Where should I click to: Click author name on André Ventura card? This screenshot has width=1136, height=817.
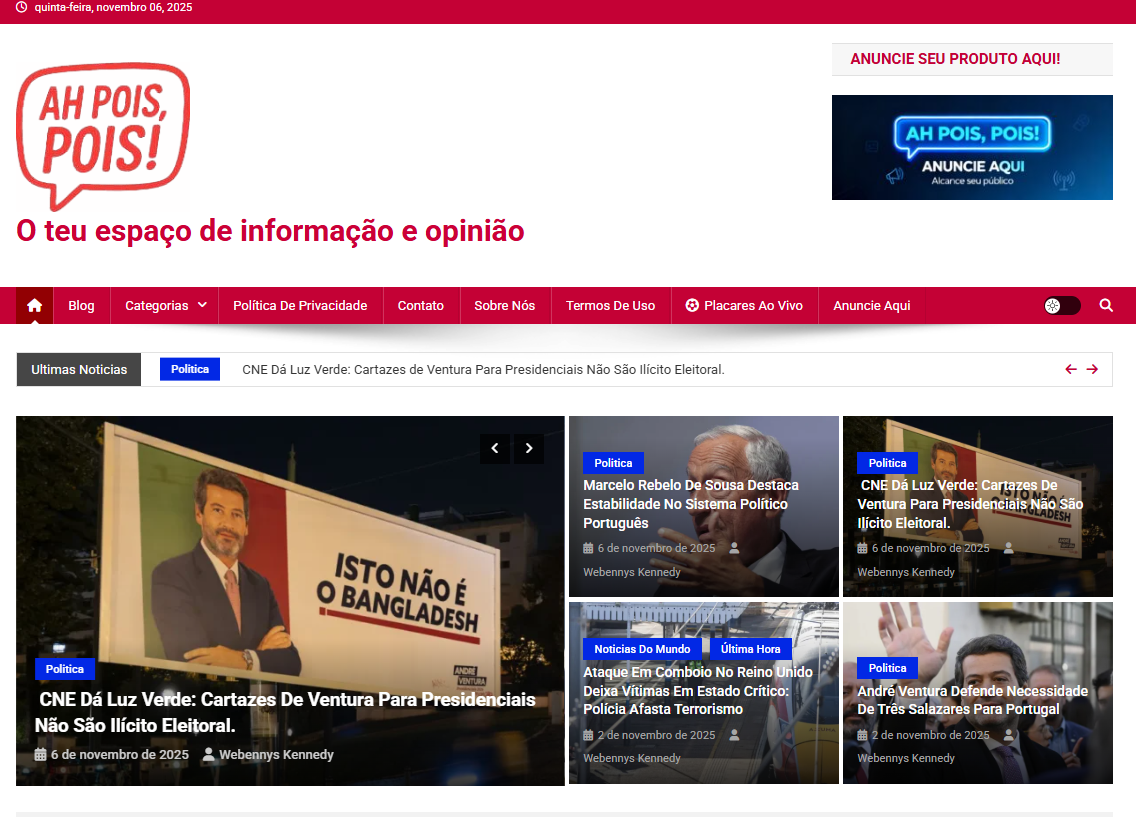point(906,758)
